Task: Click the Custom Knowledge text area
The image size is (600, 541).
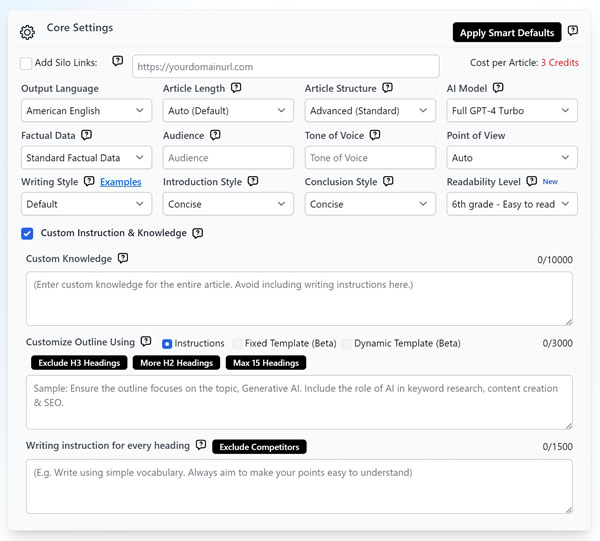Action: [299, 299]
